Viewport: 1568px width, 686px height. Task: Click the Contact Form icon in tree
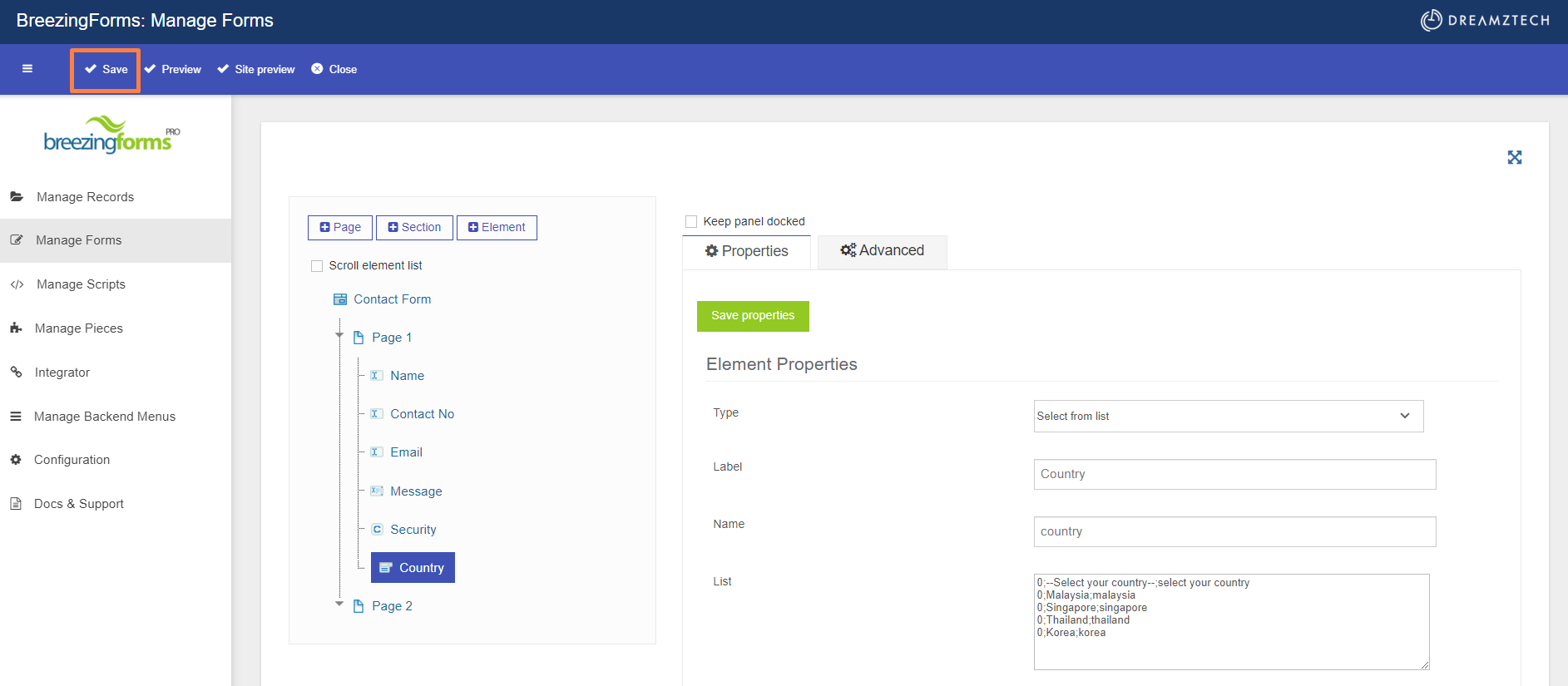(340, 299)
